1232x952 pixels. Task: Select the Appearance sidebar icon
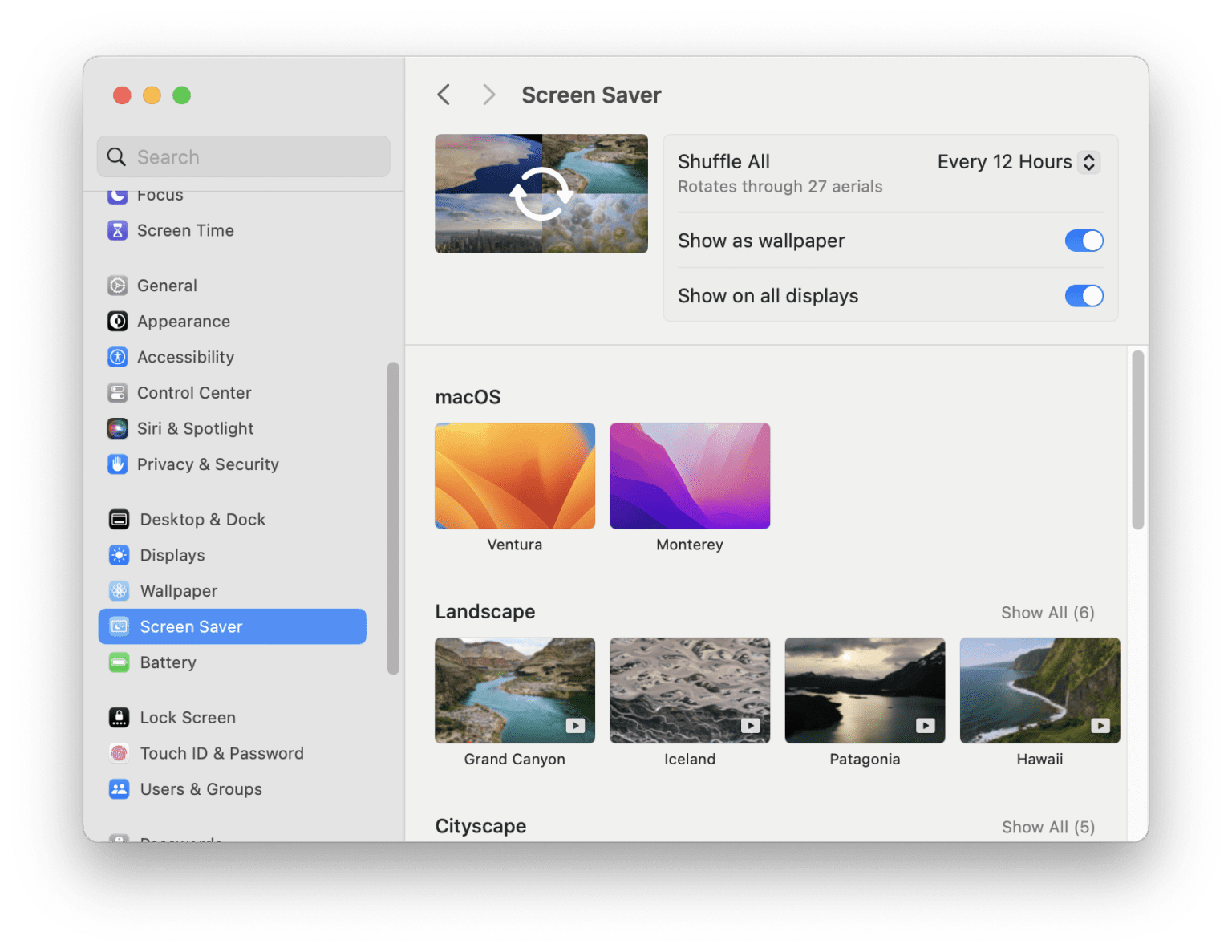118,321
